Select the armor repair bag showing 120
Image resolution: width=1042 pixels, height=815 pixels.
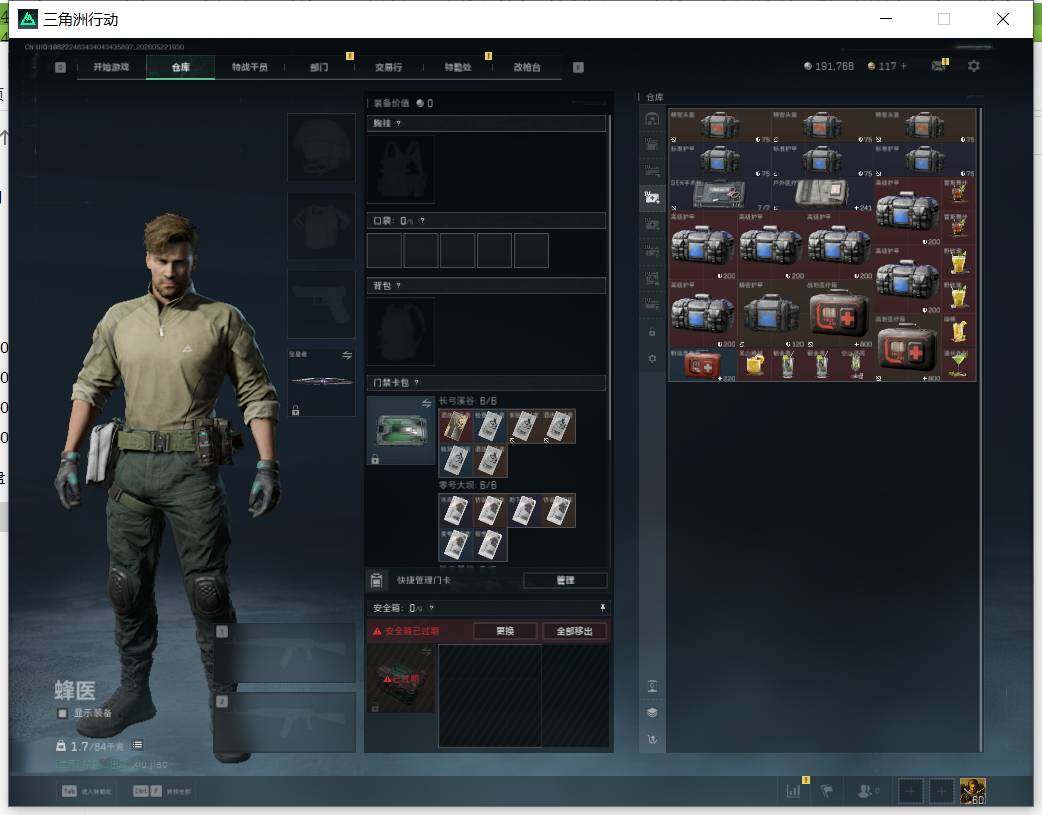pyautogui.click(x=771, y=314)
